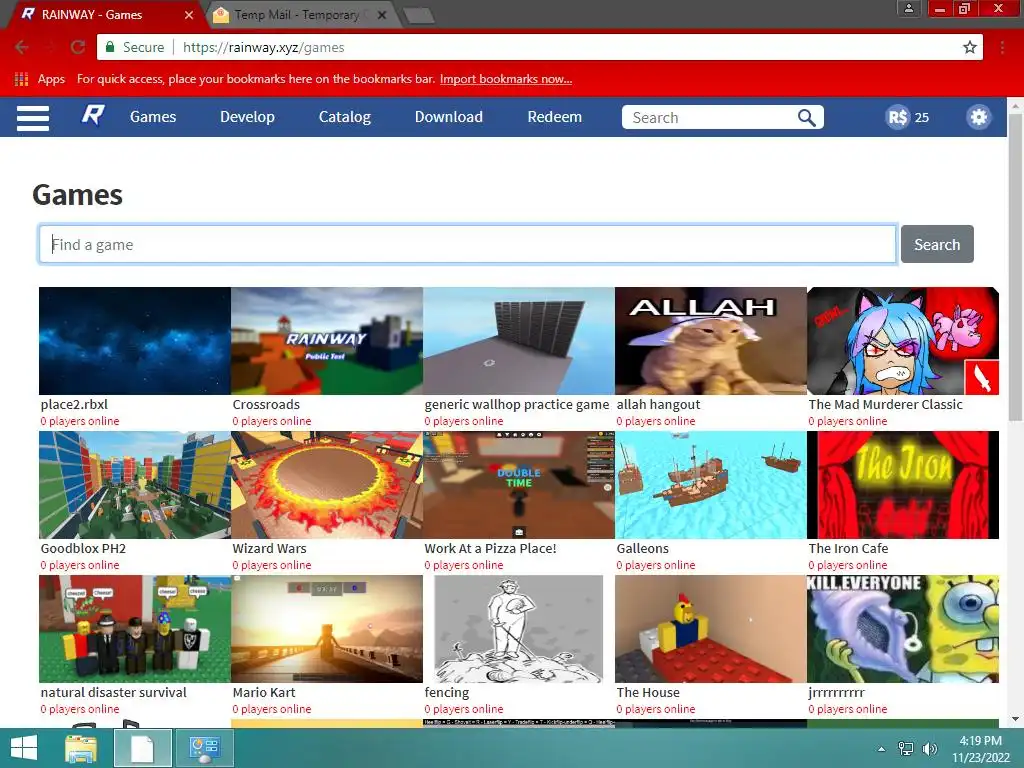Screen dimensions: 1024x768
Task: Reload the page with refresh icon
Action: pyautogui.click(x=78, y=47)
